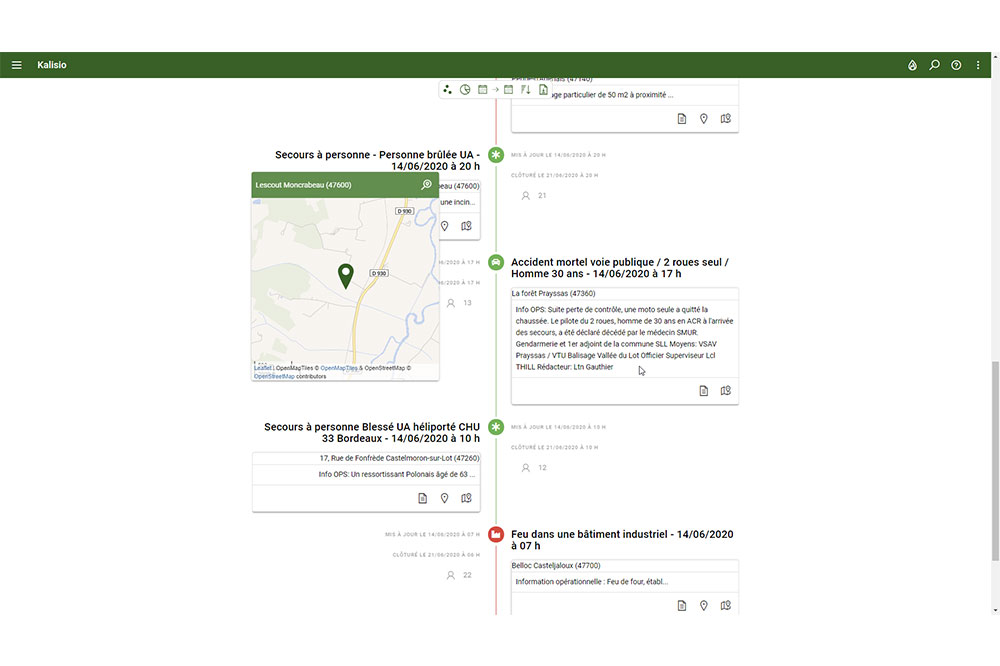Click the scrollbar up arrow
The height and width of the screenshot is (666, 1000).
996,57
